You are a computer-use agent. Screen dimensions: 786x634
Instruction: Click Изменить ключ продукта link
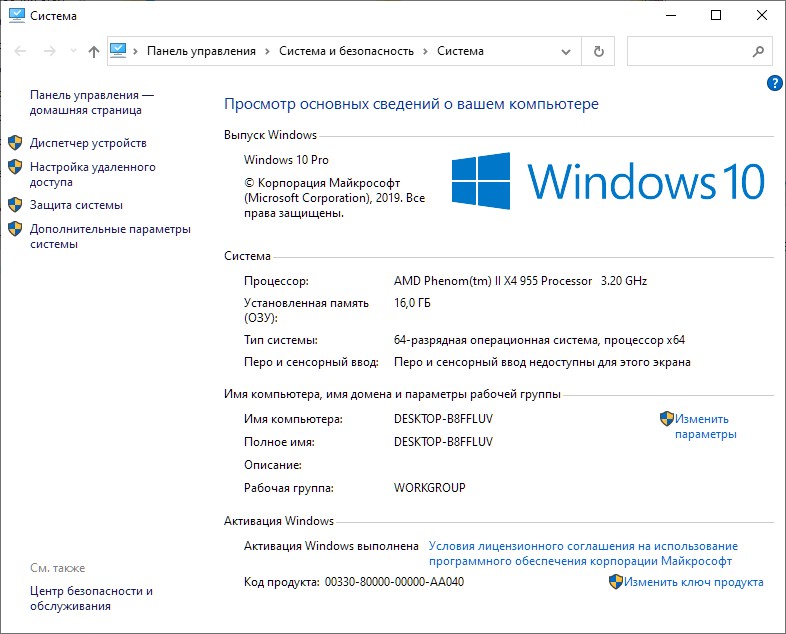click(694, 582)
